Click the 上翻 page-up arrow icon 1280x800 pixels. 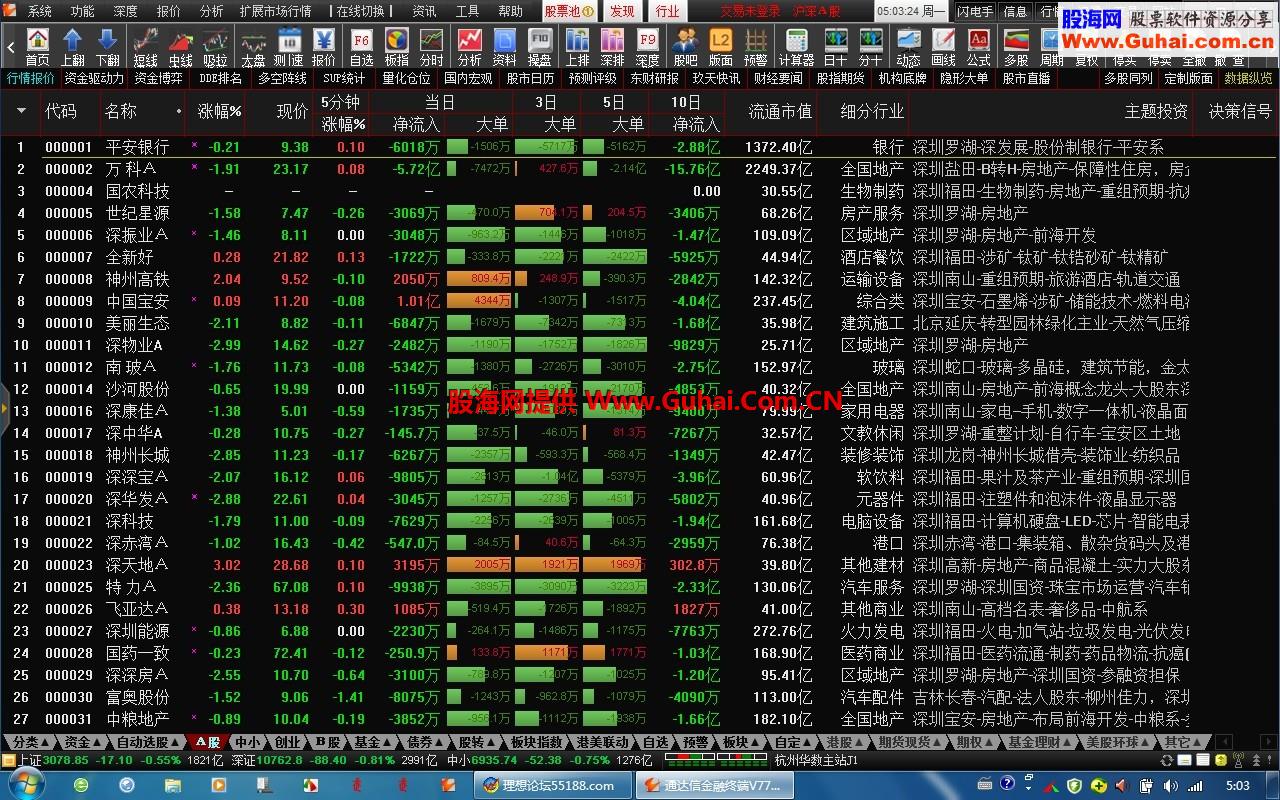[72, 47]
